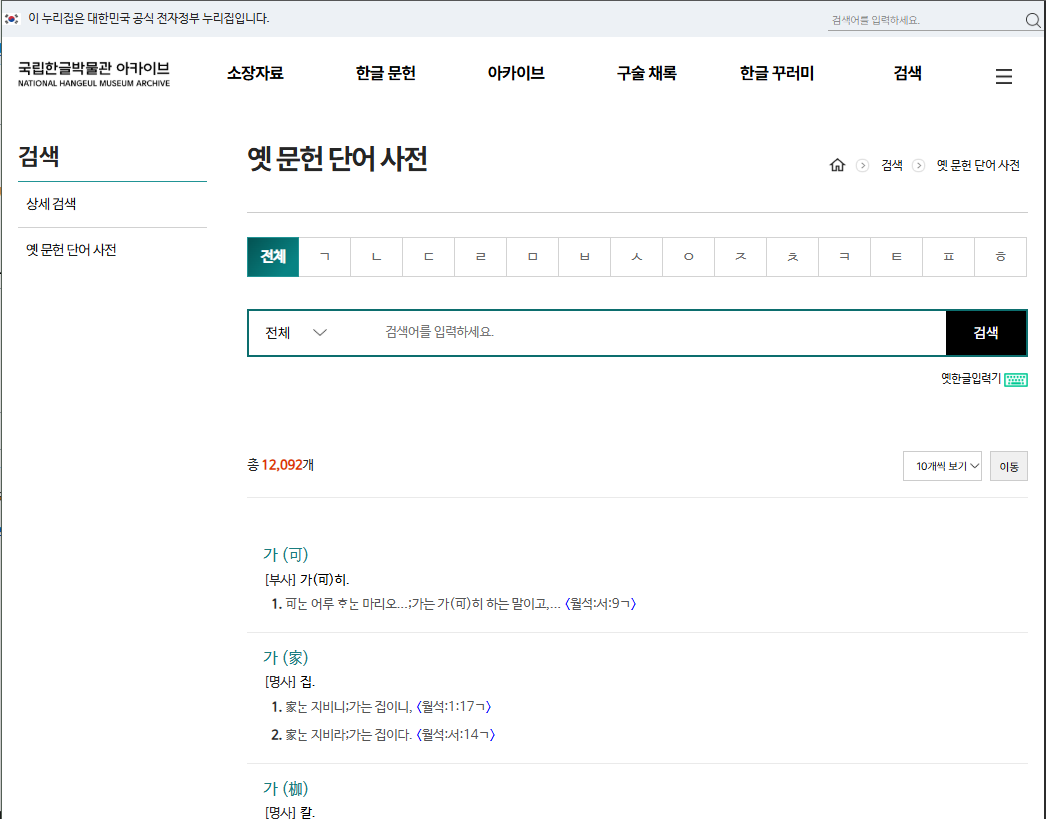Click the magnifier search icon at top
The height and width of the screenshot is (819, 1046).
pos(1033,20)
